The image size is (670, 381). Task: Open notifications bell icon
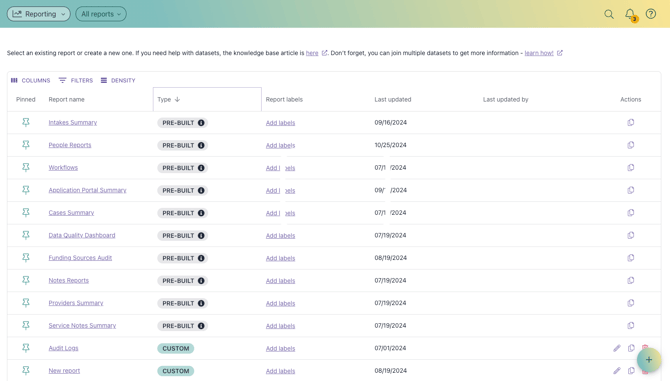point(630,15)
